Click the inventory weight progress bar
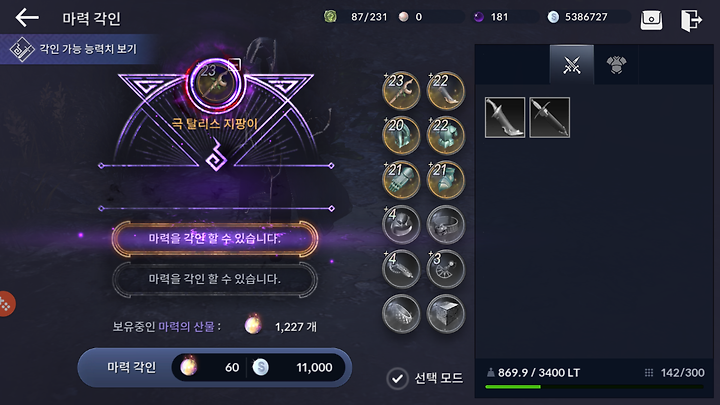 click(594, 387)
